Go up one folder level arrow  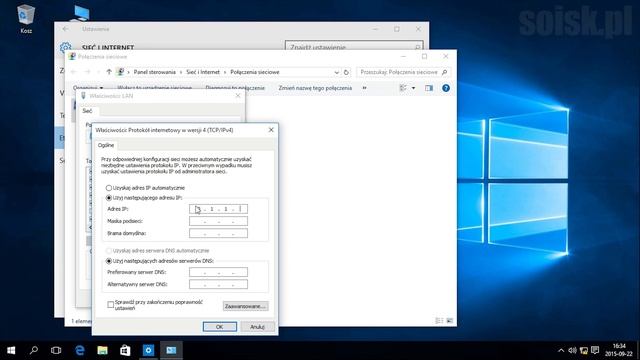point(109,72)
